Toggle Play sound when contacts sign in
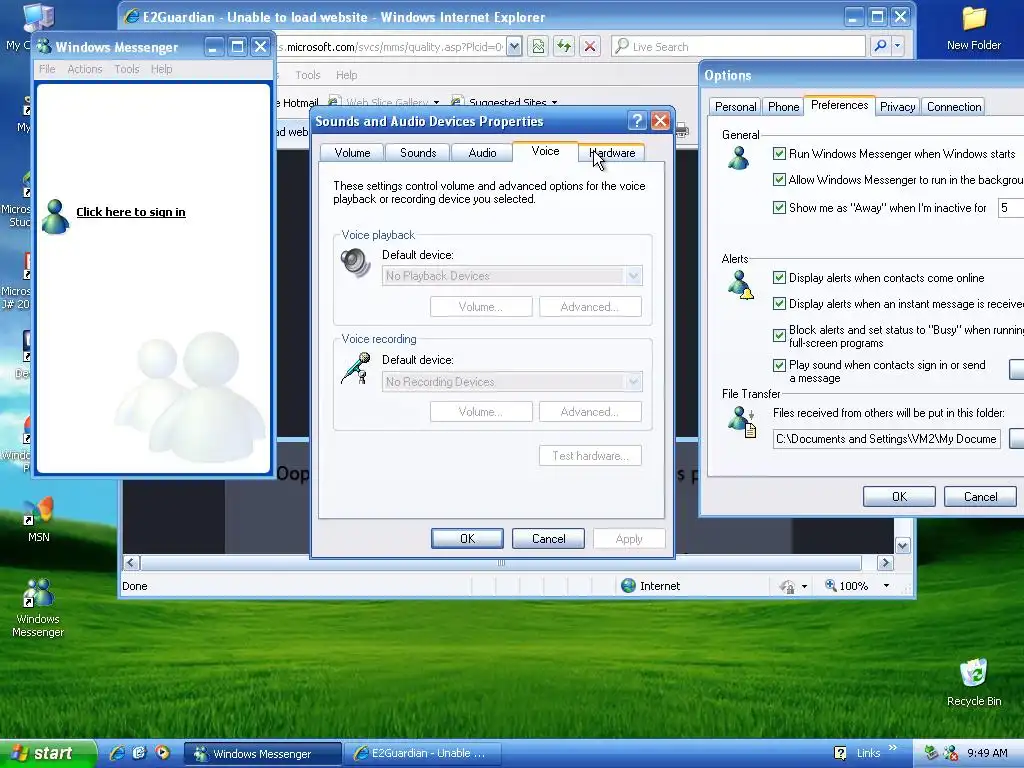 (779, 365)
